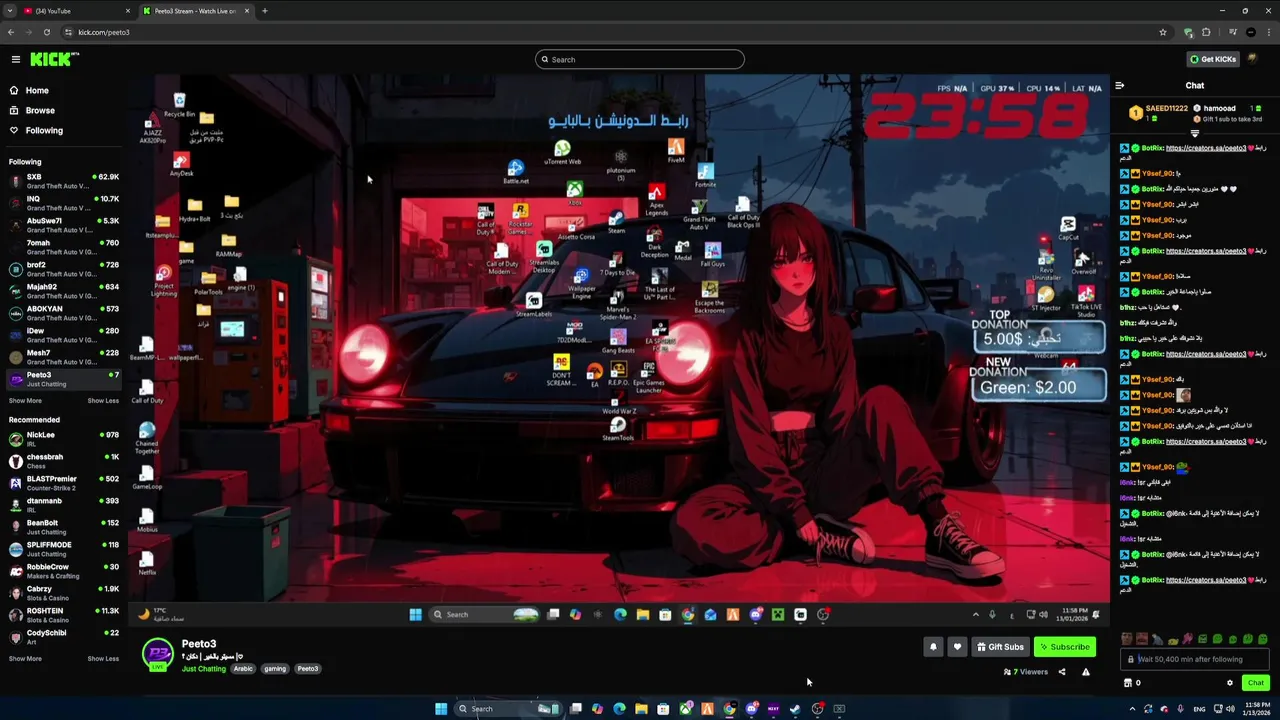Click the chat message input box

1196,659
